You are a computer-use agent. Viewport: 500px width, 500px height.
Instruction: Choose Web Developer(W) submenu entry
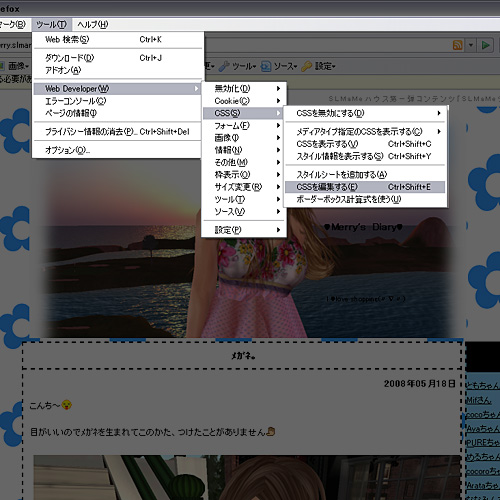tap(117, 89)
